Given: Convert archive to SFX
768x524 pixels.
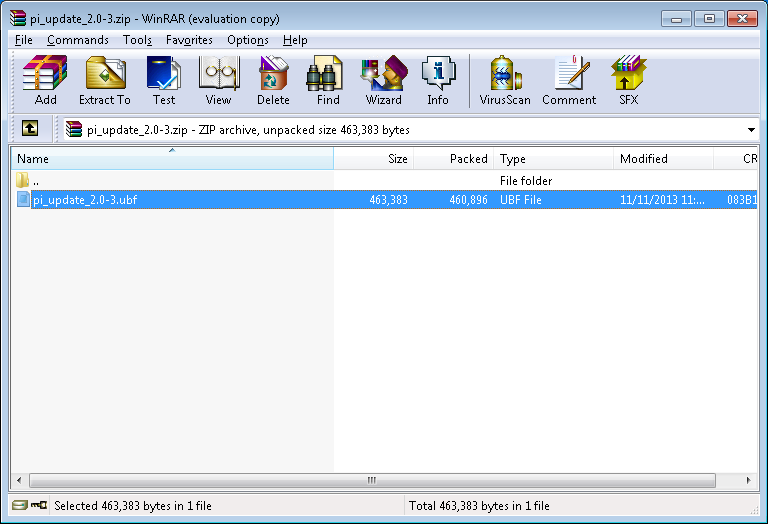Looking at the screenshot, I should pos(628,80).
